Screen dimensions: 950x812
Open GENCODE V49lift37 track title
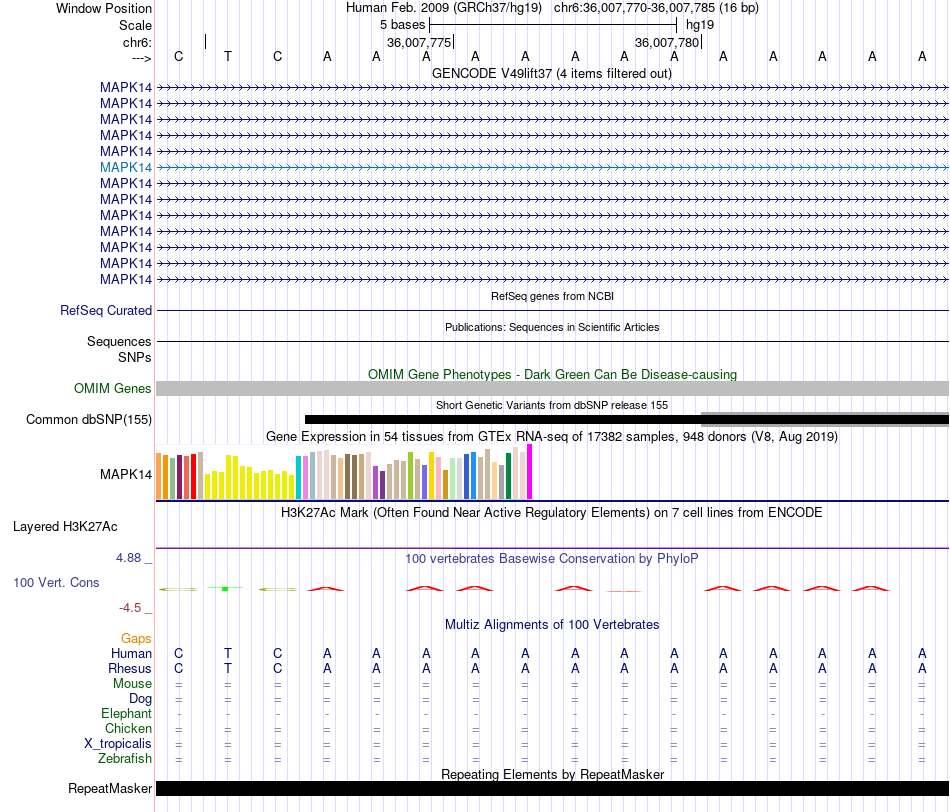tap(552, 74)
